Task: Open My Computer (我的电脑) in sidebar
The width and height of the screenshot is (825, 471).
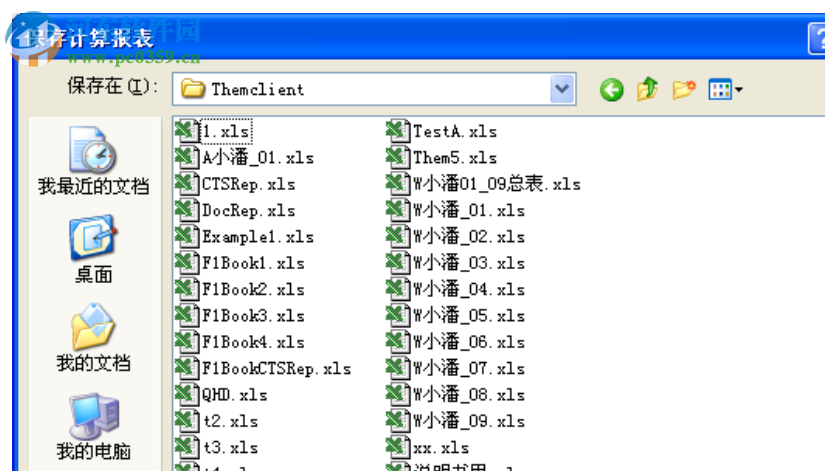Action: (x=93, y=426)
